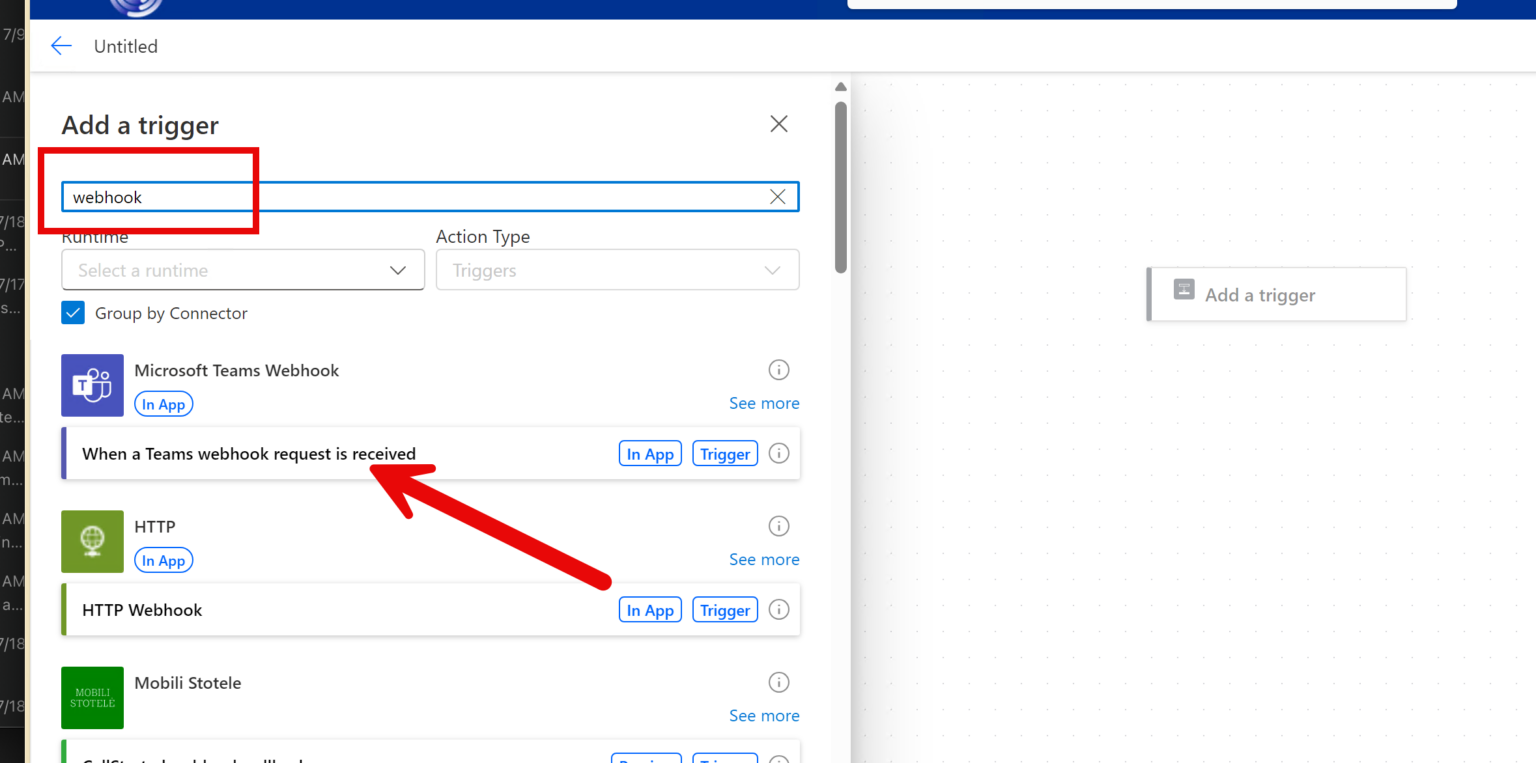Choose the HTTP Webhook trigger
Screen dimensions: 1536x763
(x=142, y=610)
